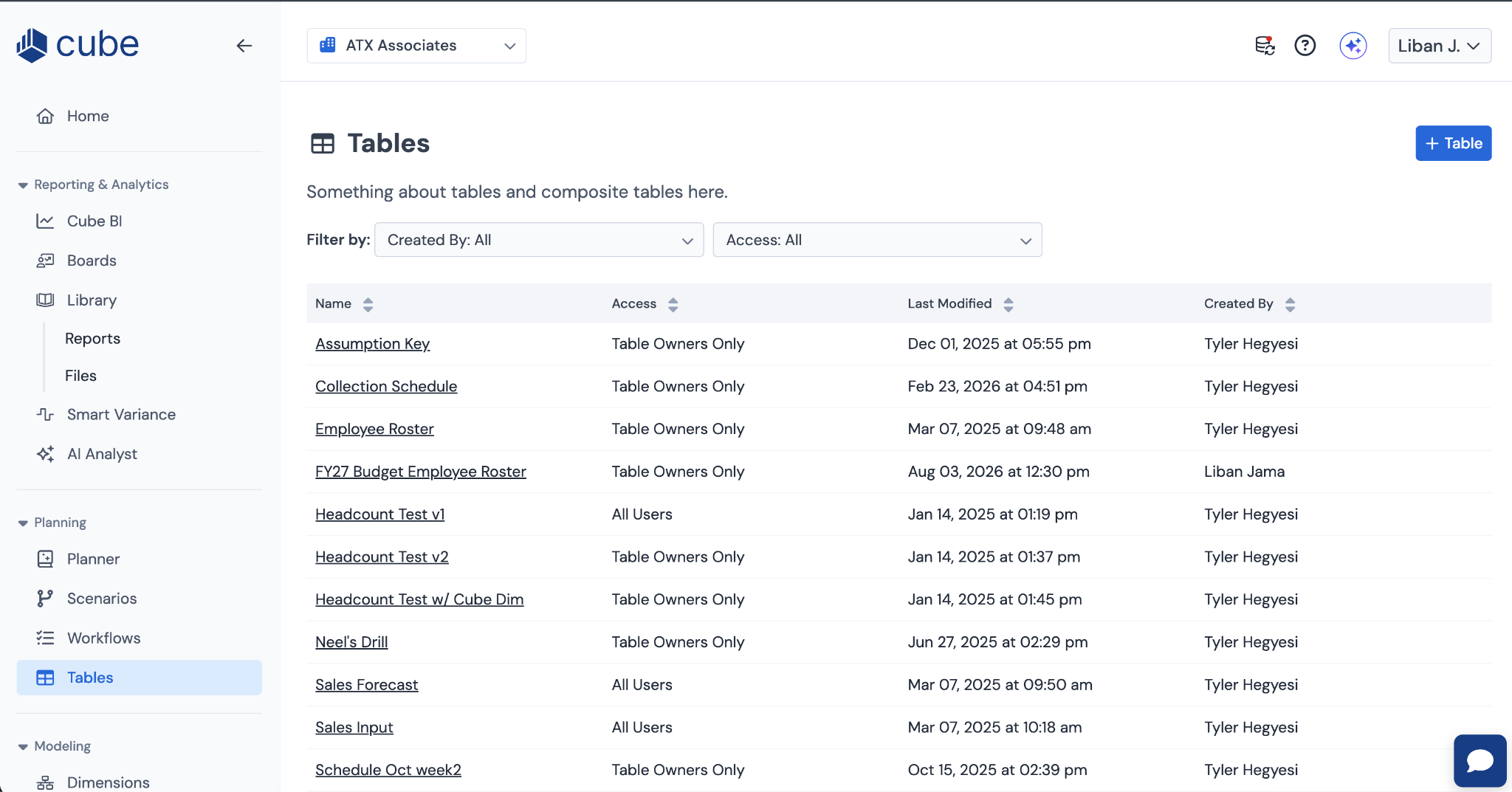Click the Planner icon
The height and width of the screenshot is (792, 1512).
pos(45,559)
